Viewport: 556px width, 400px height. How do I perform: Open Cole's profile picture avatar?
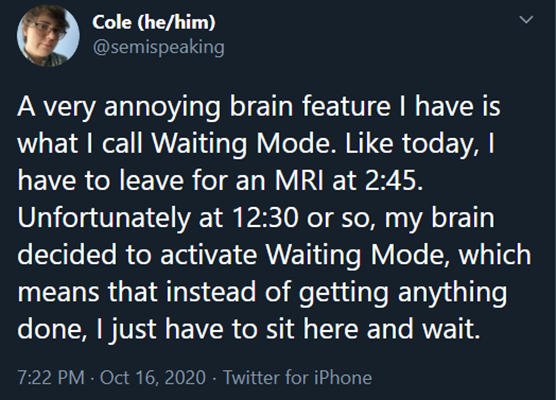(x=48, y=35)
